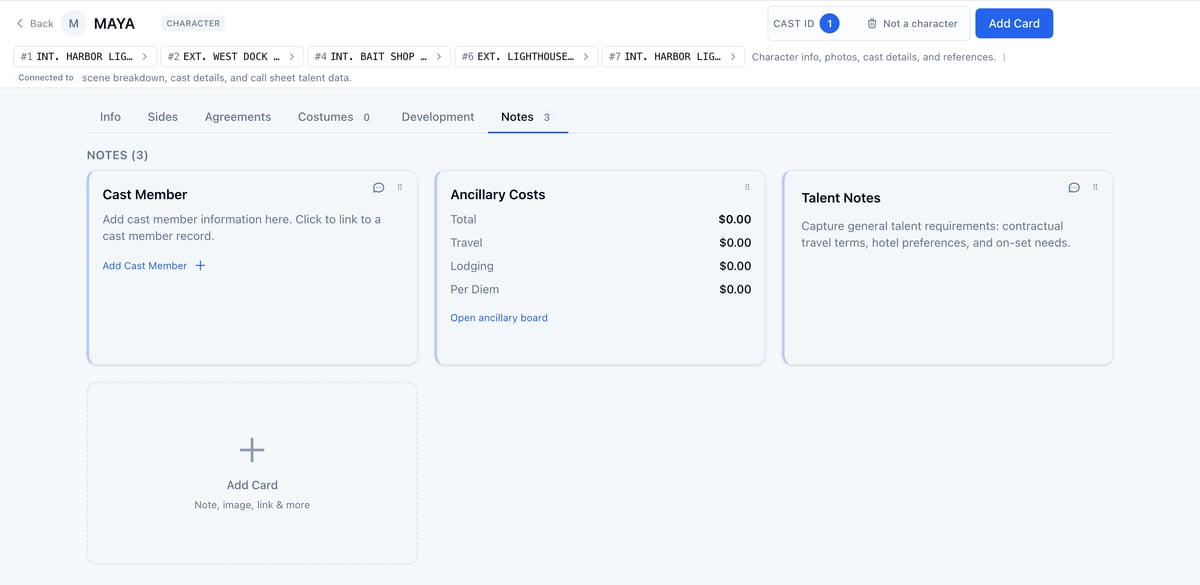Click the CAST ID label
The width and height of the screenshot is (1200, 585).
point(794,23)
